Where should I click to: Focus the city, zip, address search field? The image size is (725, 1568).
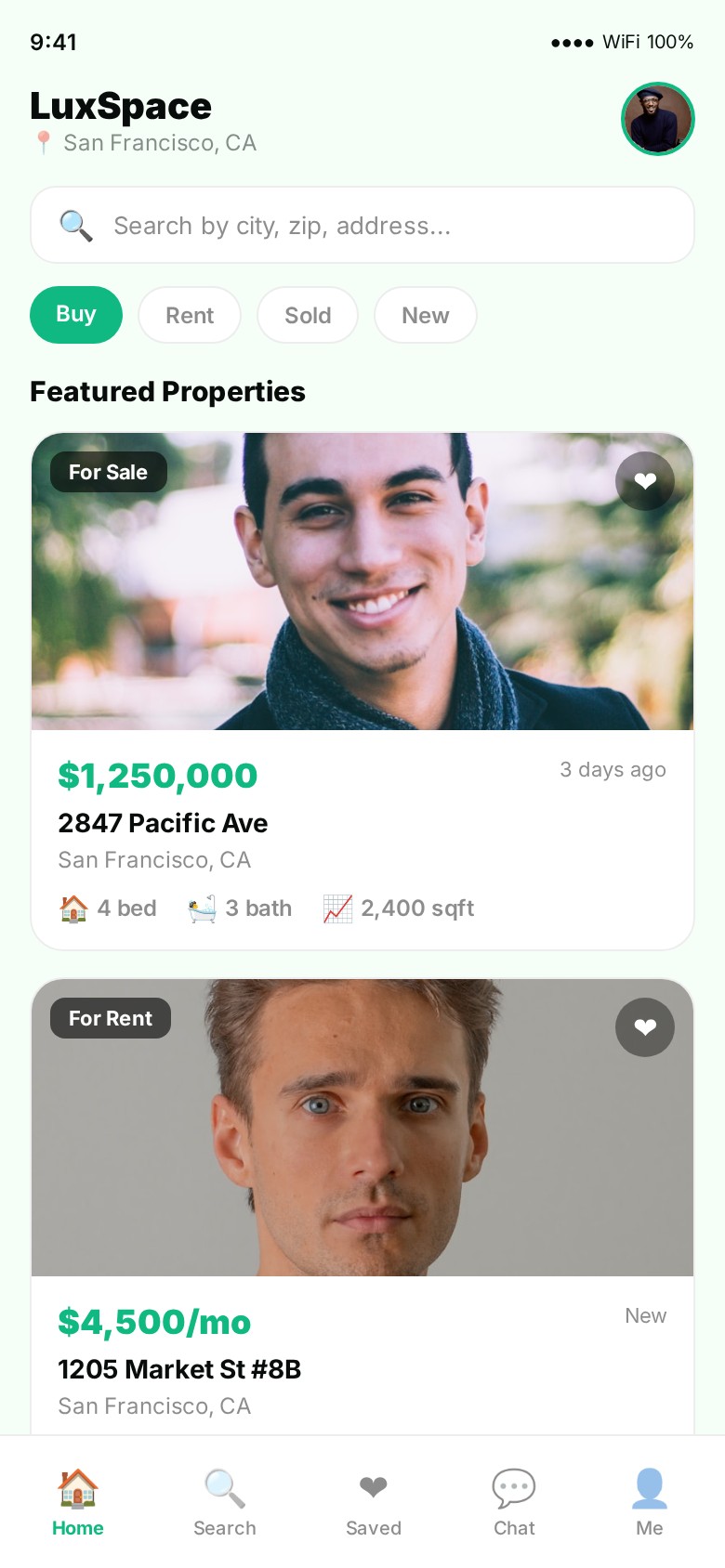(x=372, y=226)
